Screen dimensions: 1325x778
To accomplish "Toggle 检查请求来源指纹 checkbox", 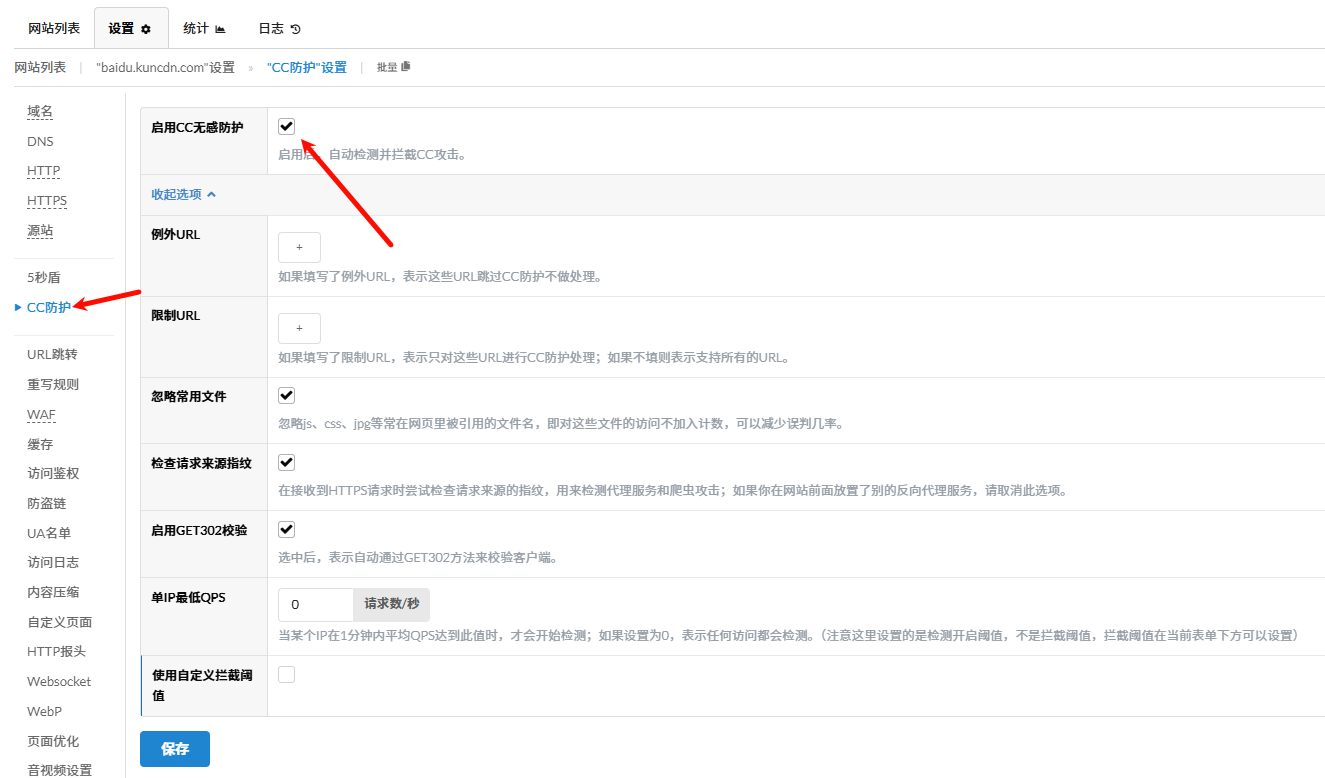I will [x=286, y=462].
